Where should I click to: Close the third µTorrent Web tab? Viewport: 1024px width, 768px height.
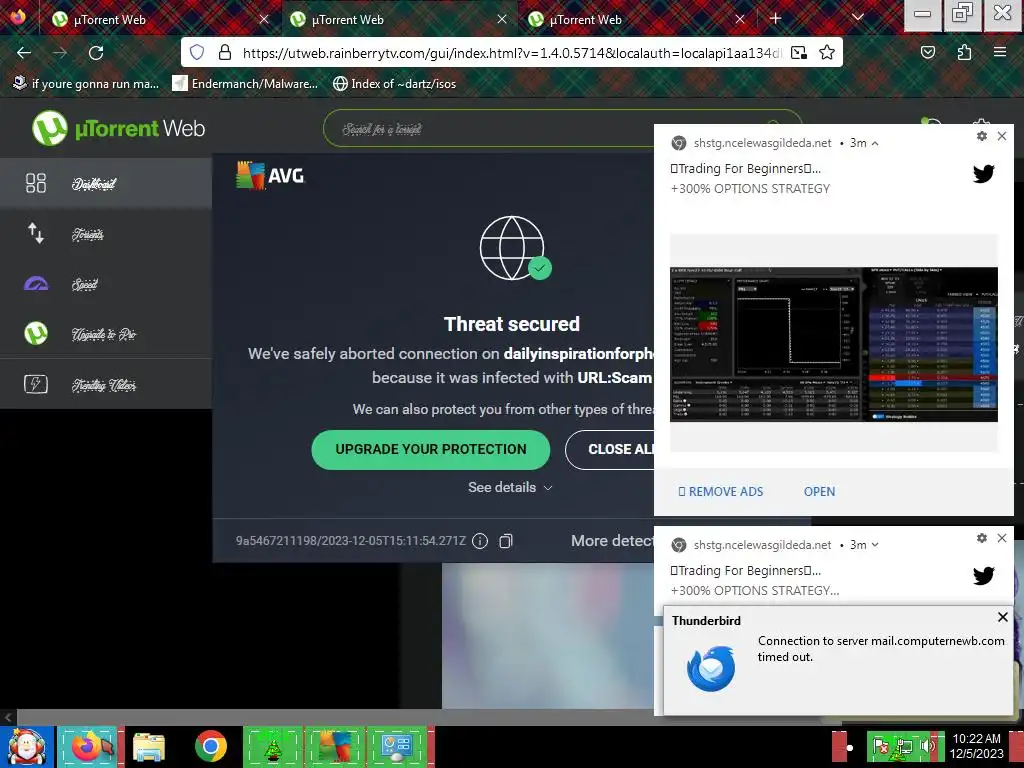739,20
